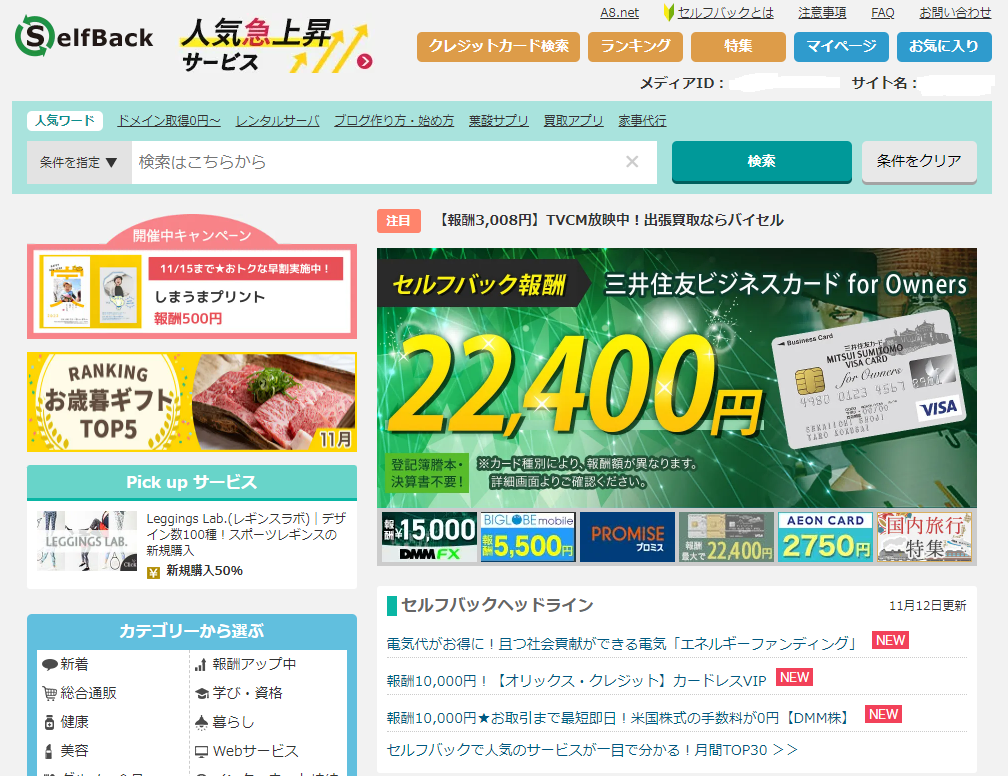Open the ランキング tab
Viewport: 1008px width, 776px height.
[635, 46]
